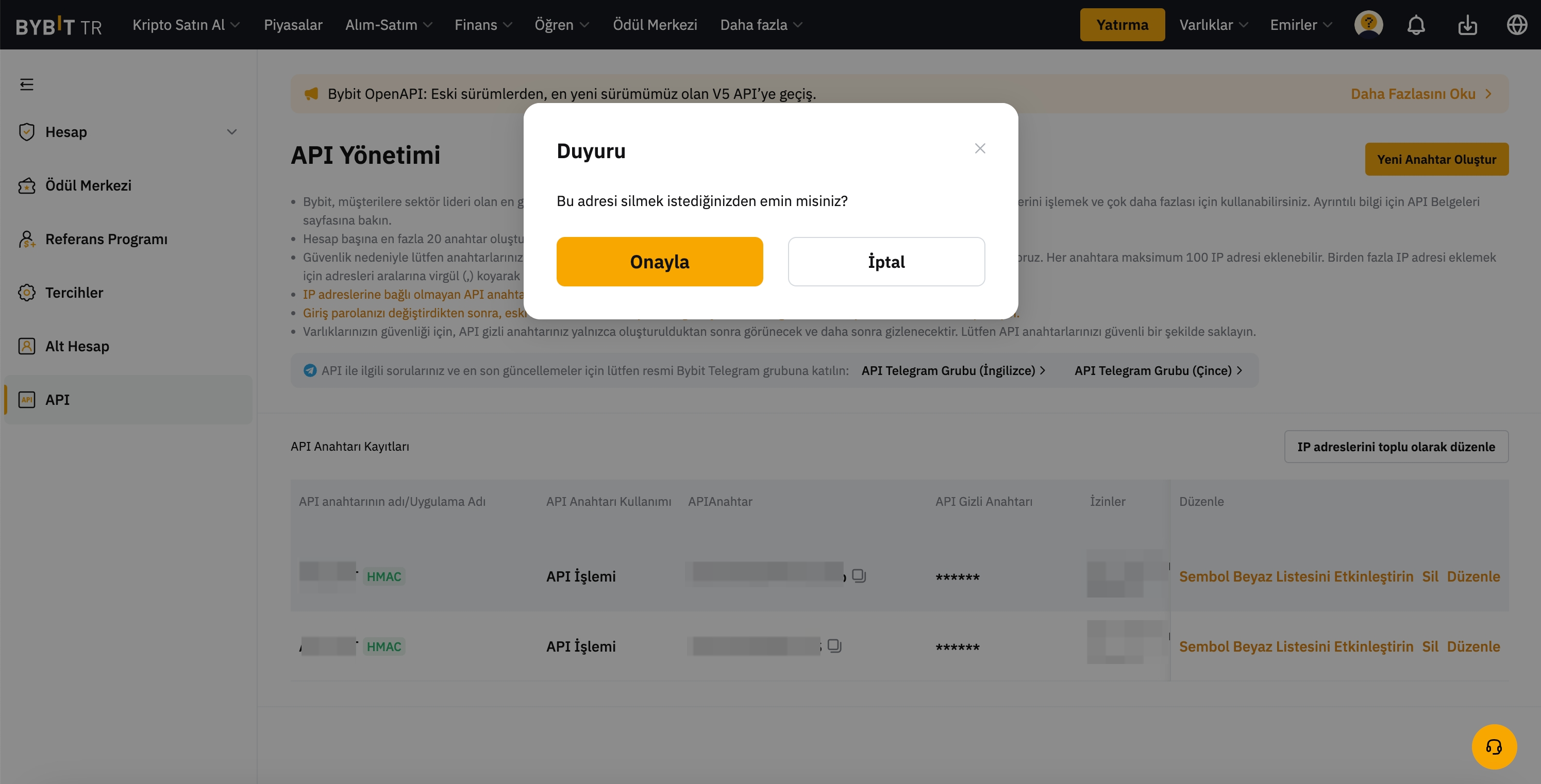Close the Duyuru dialog
Viewport: 1541px width, 784px height.
coord(980,148)
